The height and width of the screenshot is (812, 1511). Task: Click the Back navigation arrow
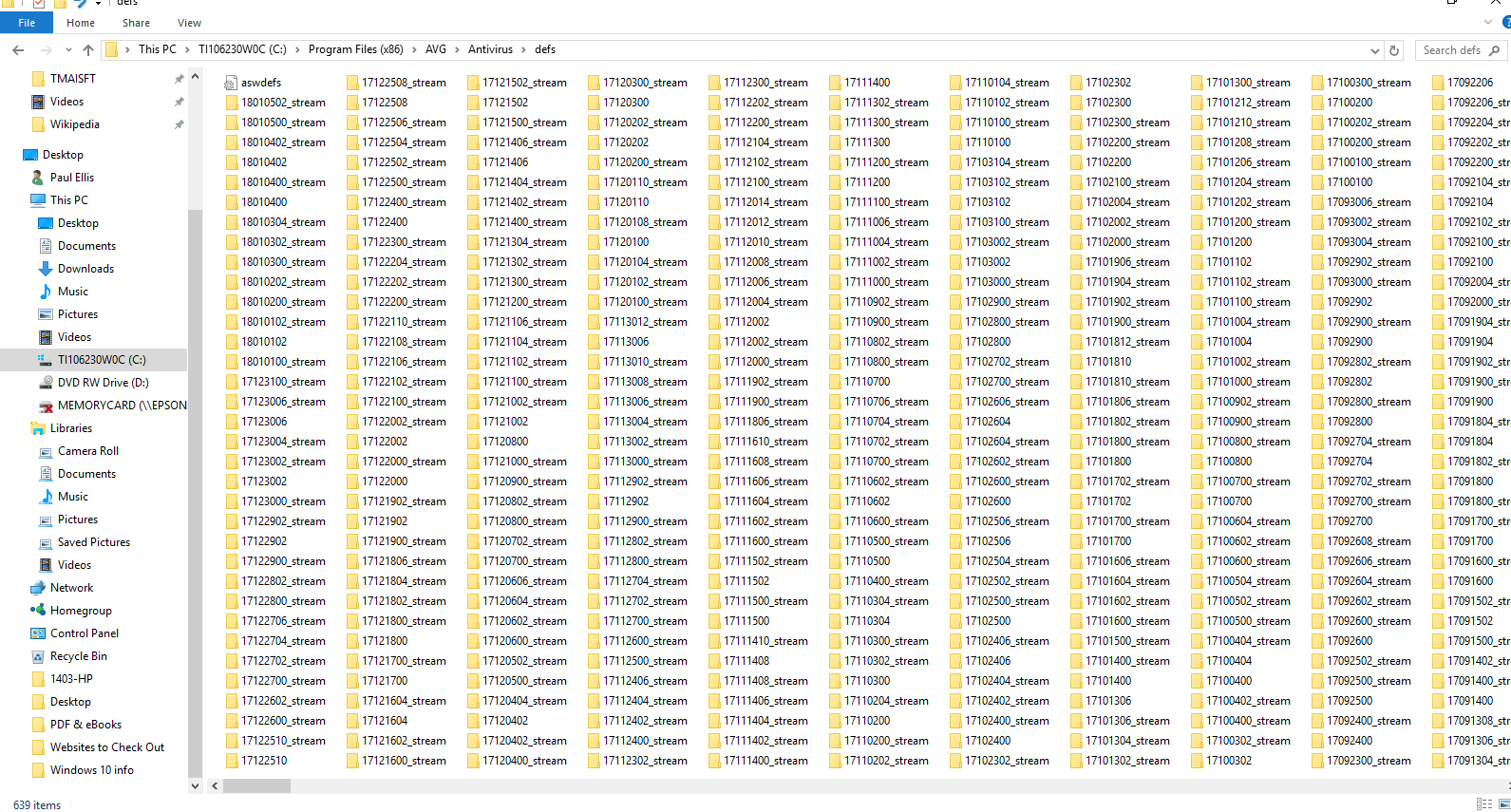pyautogui.click(x=18, y=49)
